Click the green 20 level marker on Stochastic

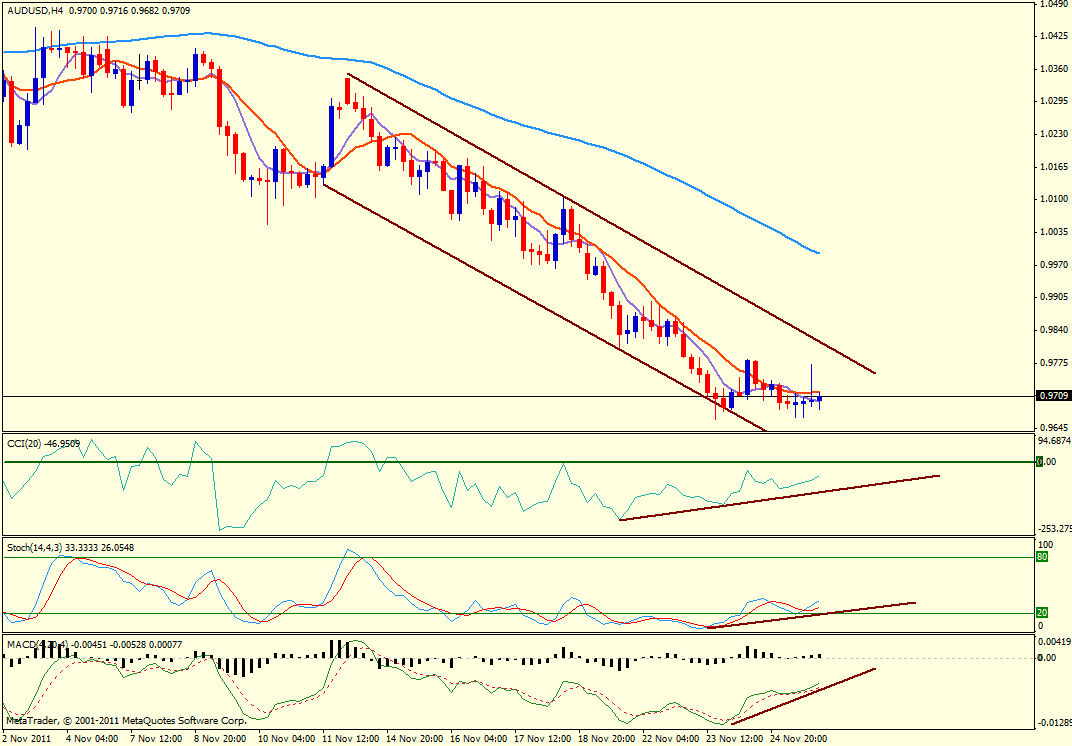1041,613
